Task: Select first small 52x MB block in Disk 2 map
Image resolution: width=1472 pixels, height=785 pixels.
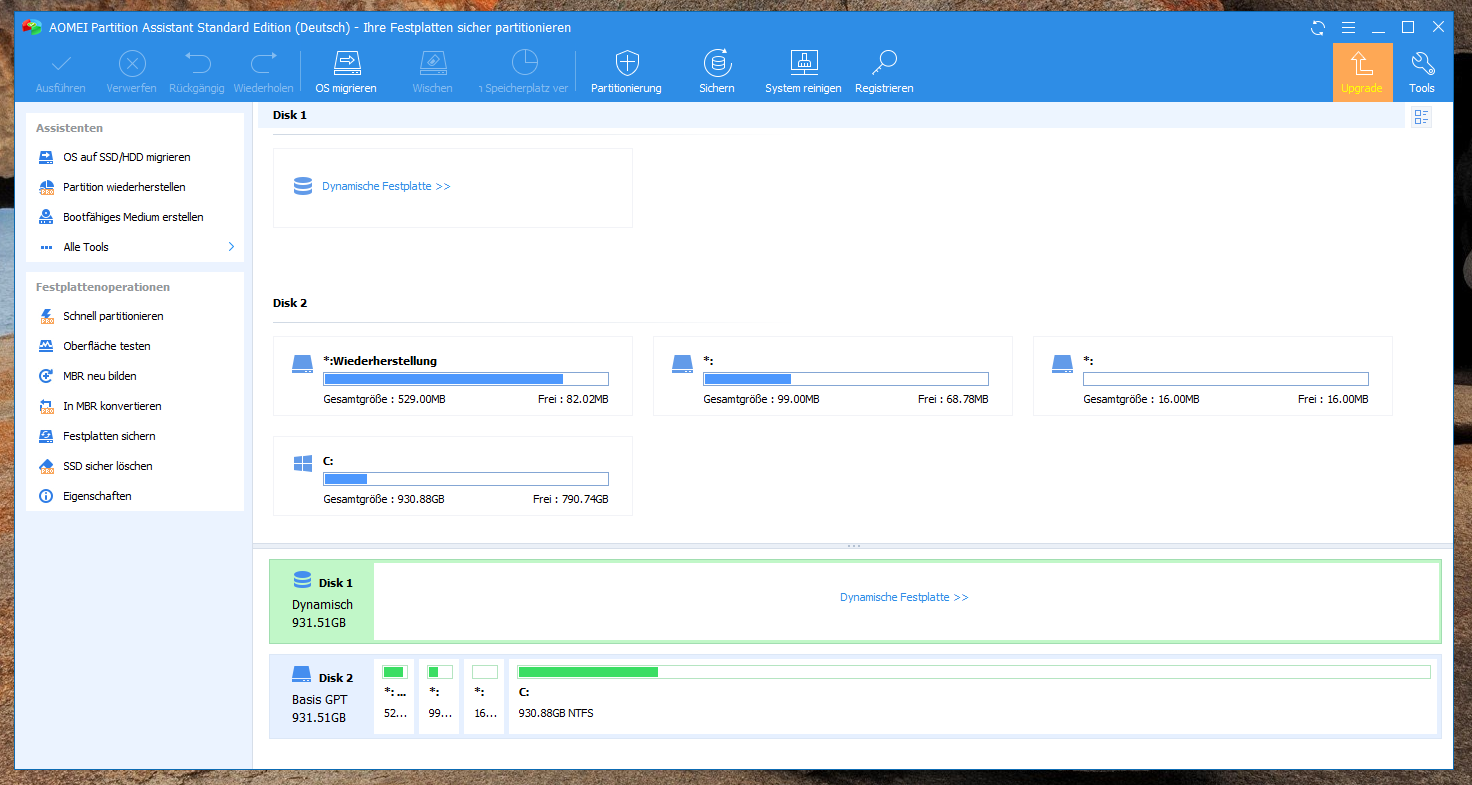Action: tap(394, 696)
